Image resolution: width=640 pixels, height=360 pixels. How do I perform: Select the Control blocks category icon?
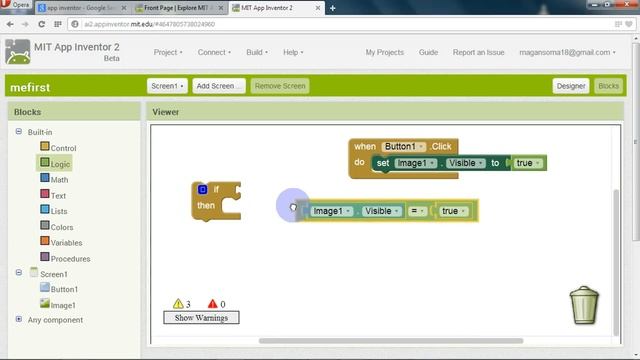click(45, 146)
